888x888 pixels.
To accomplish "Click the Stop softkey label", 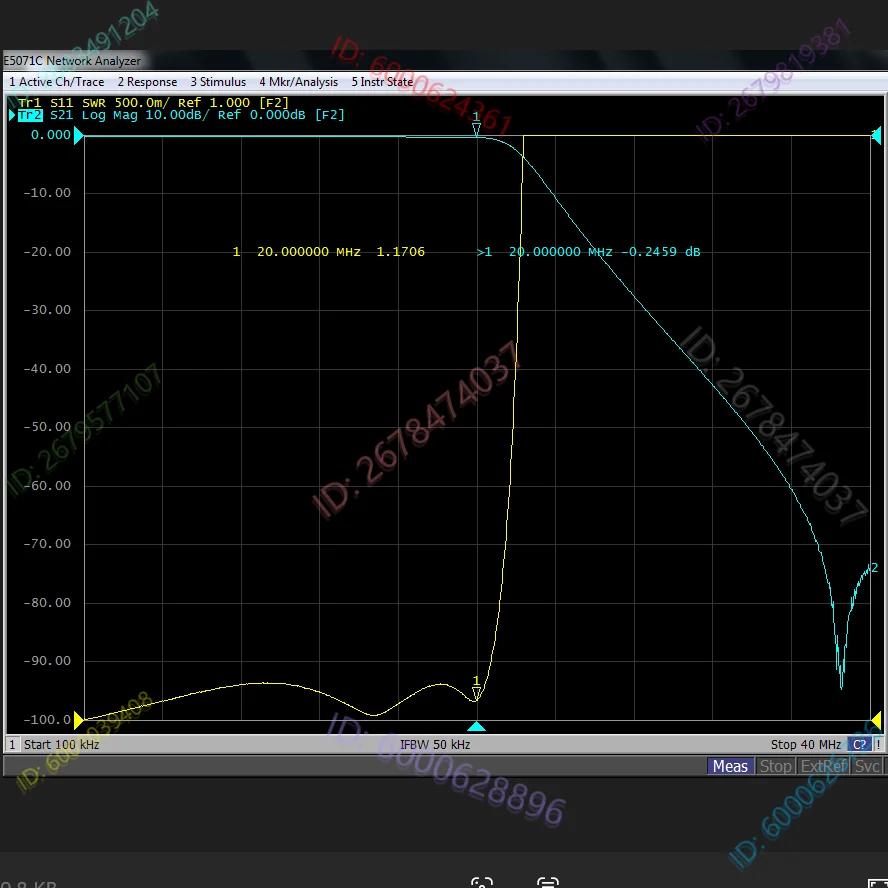I will pyautogui.click(x=776, y=766).
